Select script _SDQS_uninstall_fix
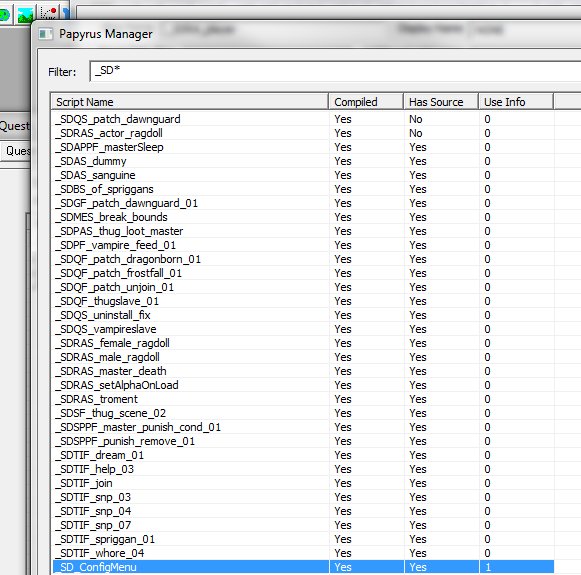The image size is (581, 575). 103,315
